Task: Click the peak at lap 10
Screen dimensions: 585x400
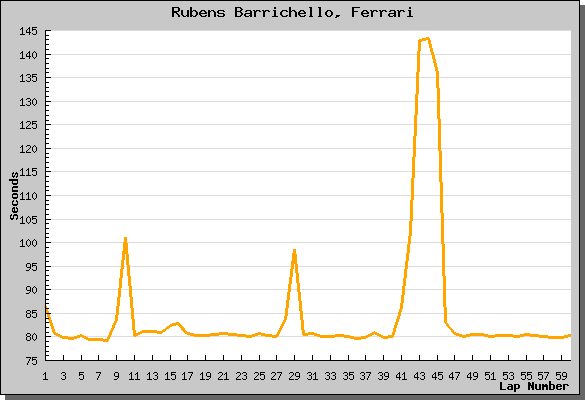Action: [125, 238]
